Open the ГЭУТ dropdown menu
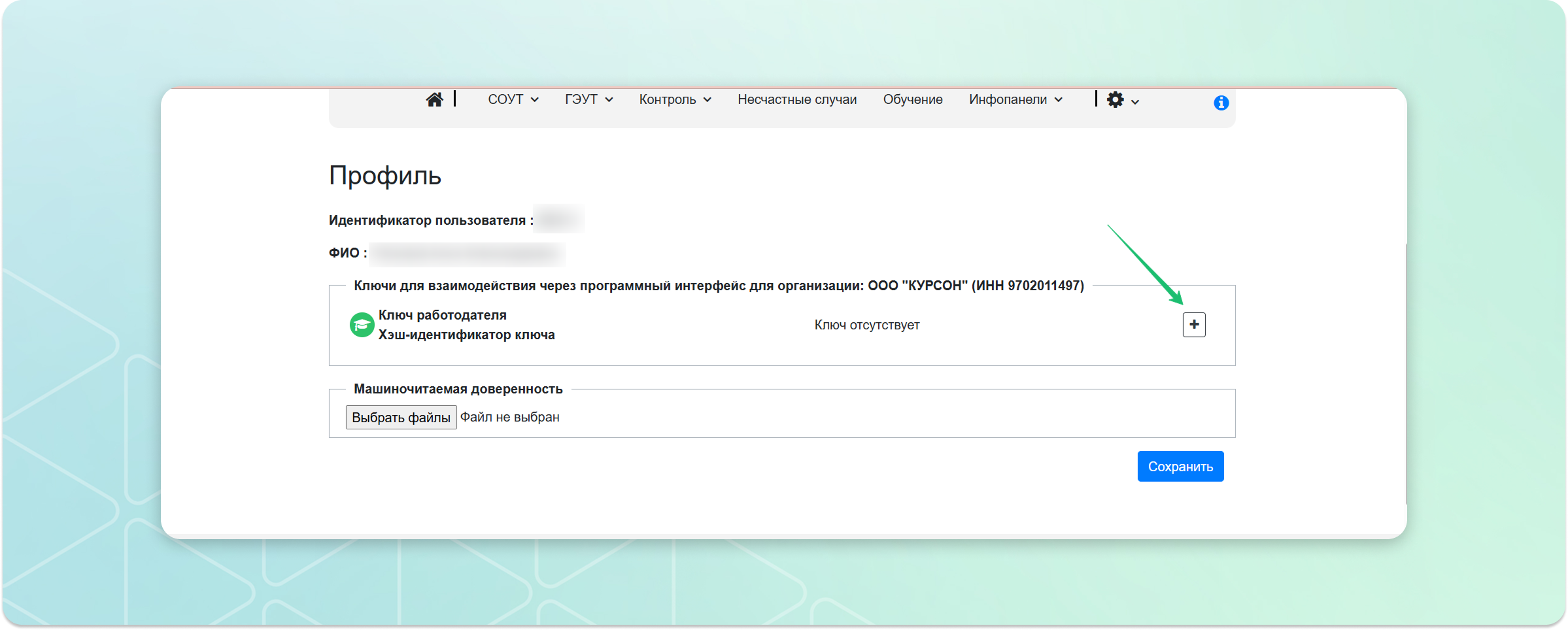The height and width of the screenshot is (630, 1568). click(588, 99)
